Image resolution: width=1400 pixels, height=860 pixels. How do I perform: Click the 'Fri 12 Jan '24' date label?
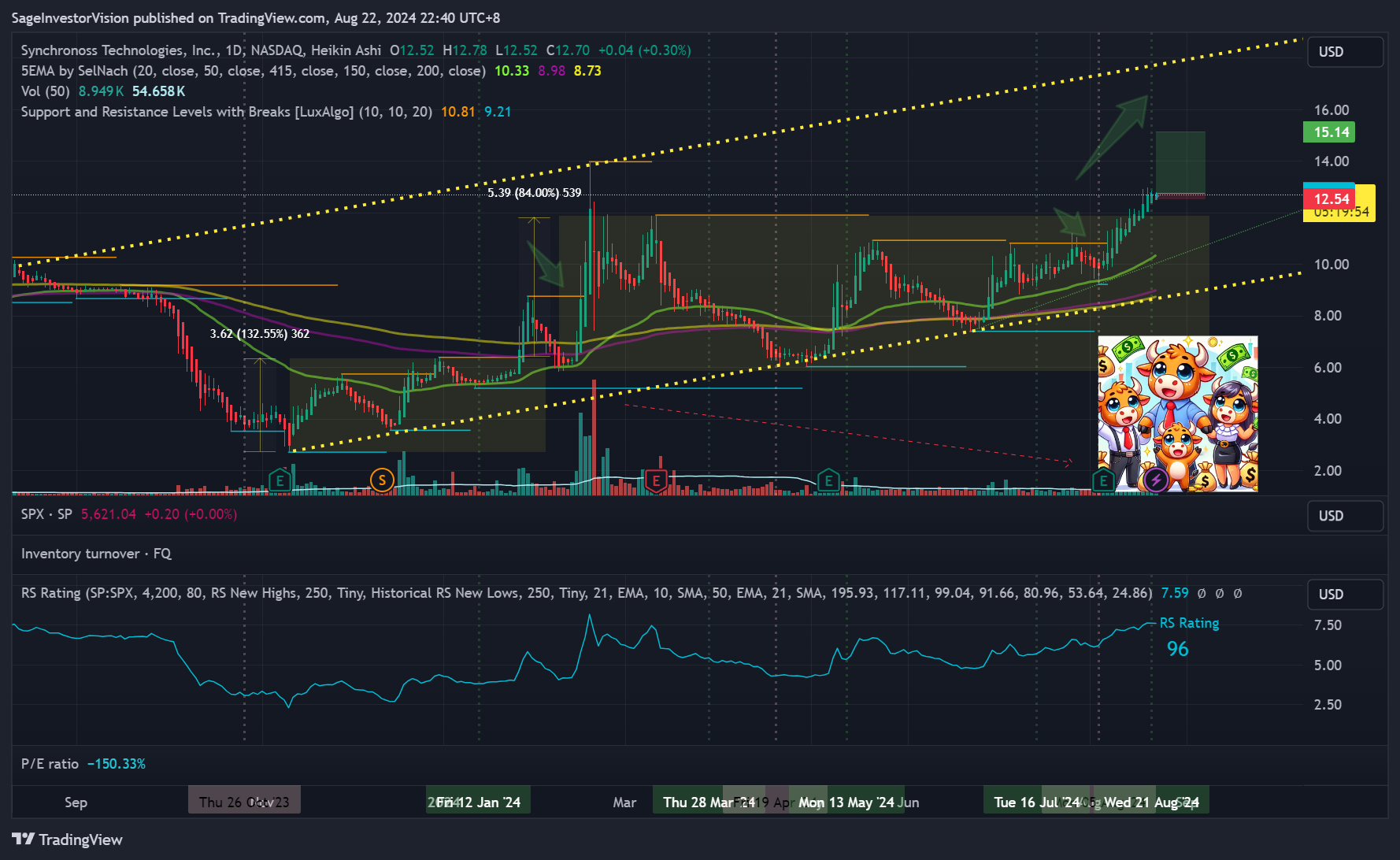(478, 802)
